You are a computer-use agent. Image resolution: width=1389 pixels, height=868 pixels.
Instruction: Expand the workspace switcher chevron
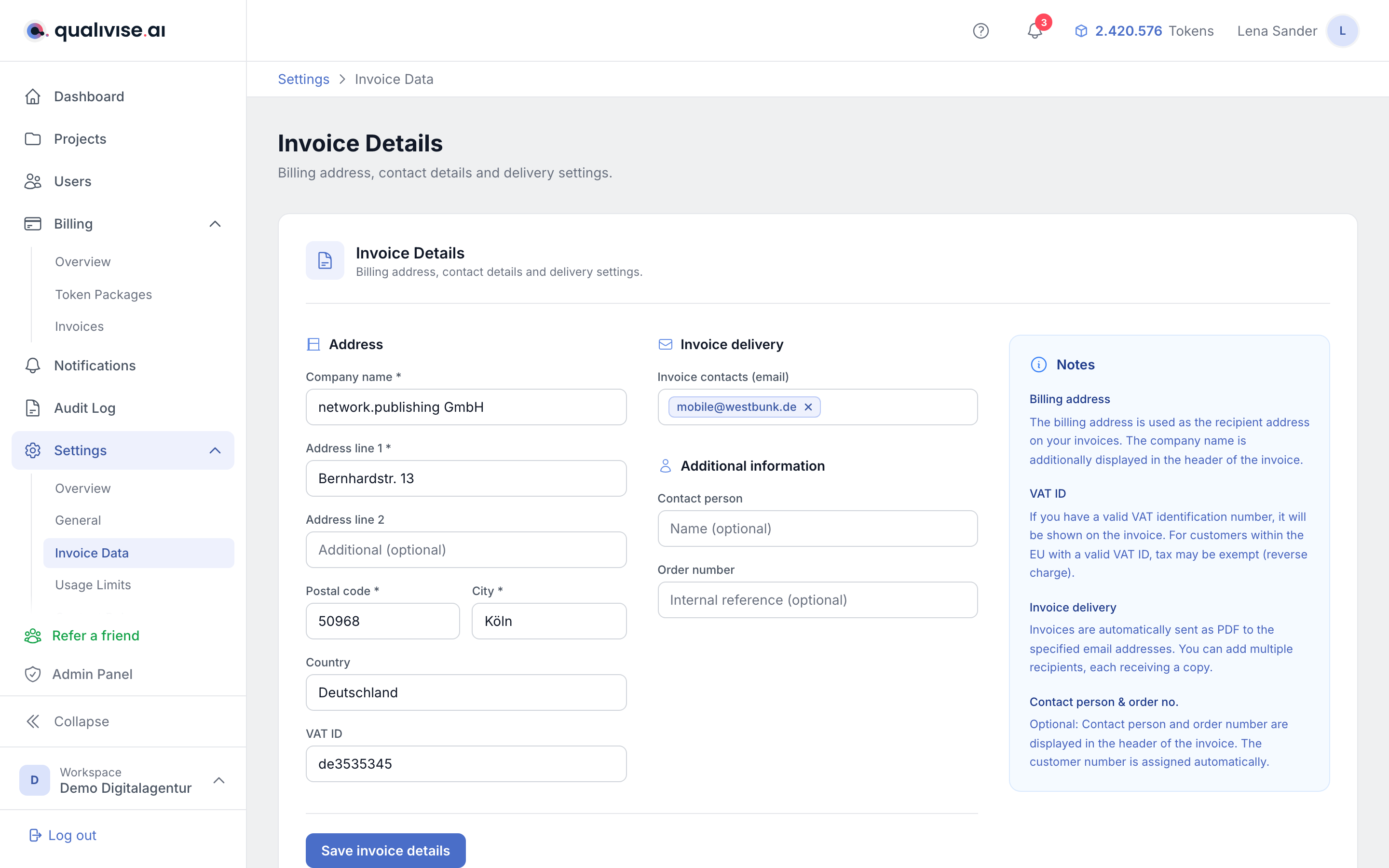(x=218, y=780)
